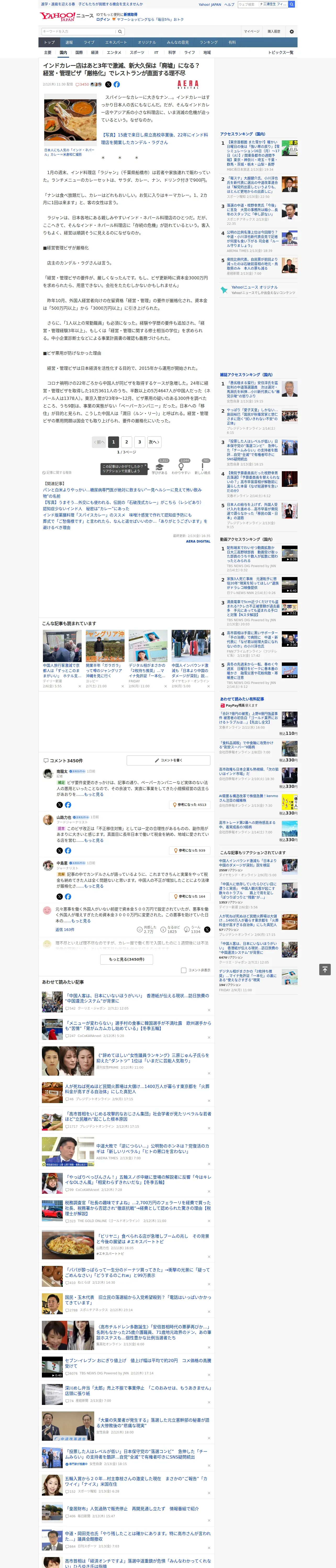Open settings via the gear icon
Image resolution: width=336 pixels, height=1568 pixels.
pos(292,32)
